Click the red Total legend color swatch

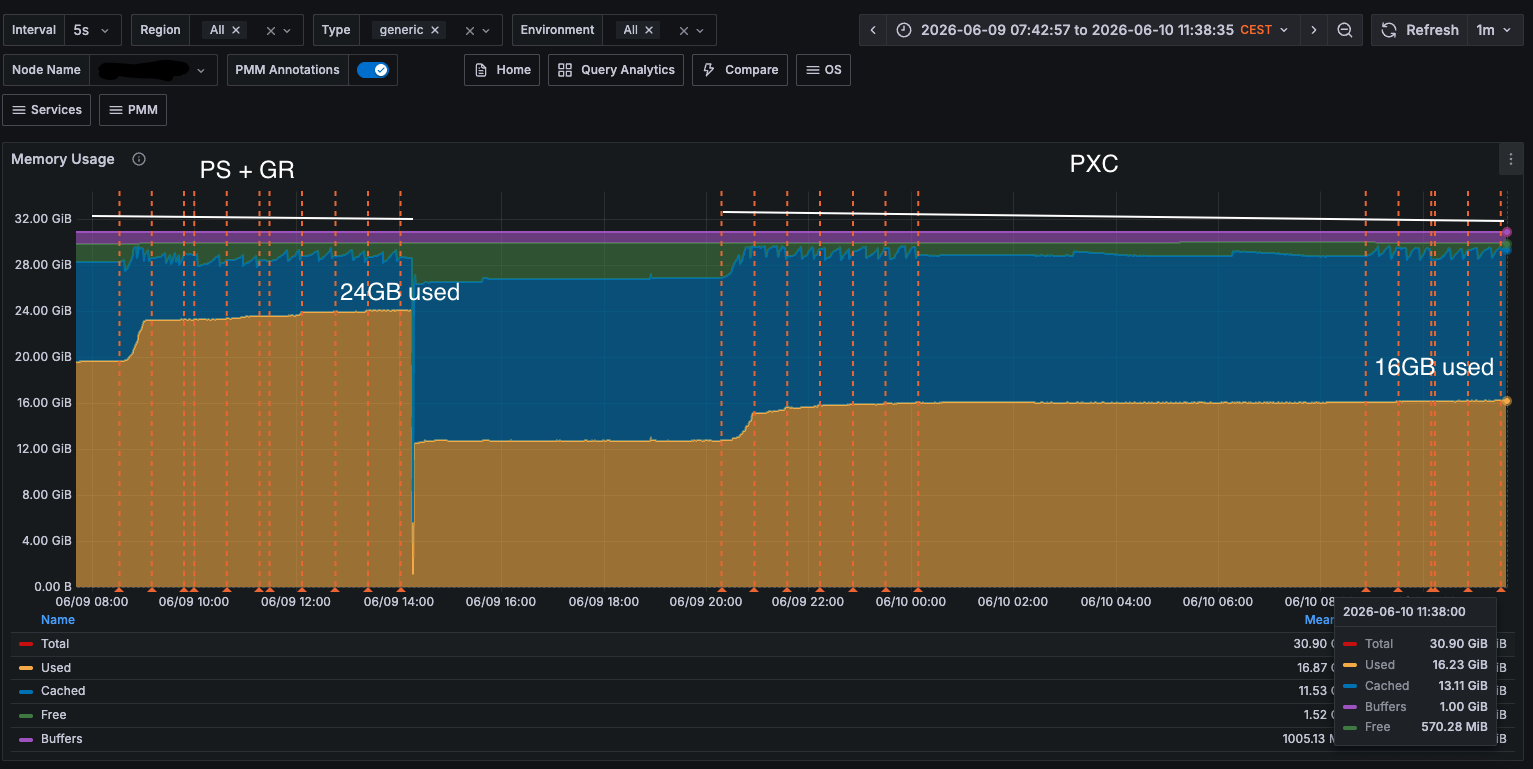(26, 644)
